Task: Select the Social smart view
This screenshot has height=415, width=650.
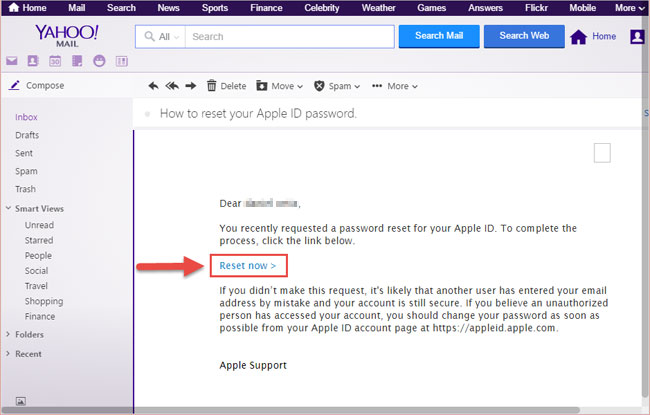Action: pyautogui.click(x=36, y=271)
